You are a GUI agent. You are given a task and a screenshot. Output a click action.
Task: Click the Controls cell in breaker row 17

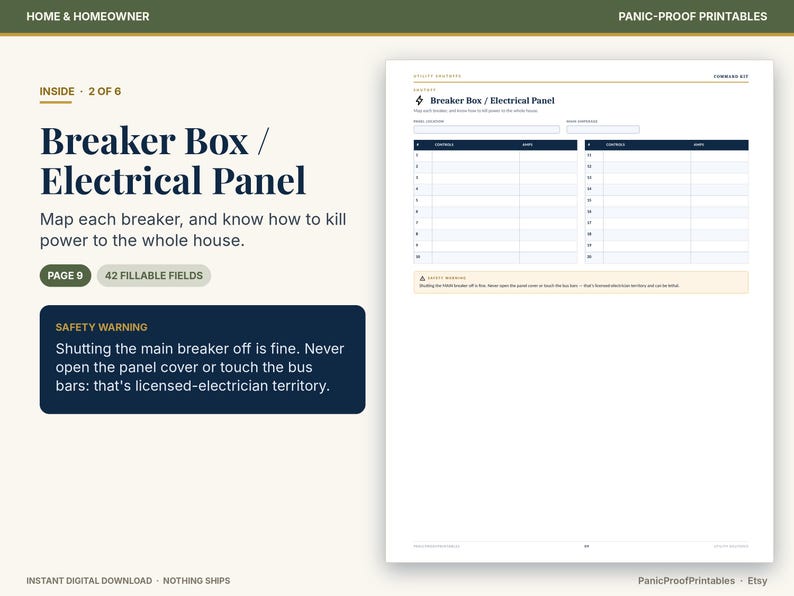pos(647,223)
